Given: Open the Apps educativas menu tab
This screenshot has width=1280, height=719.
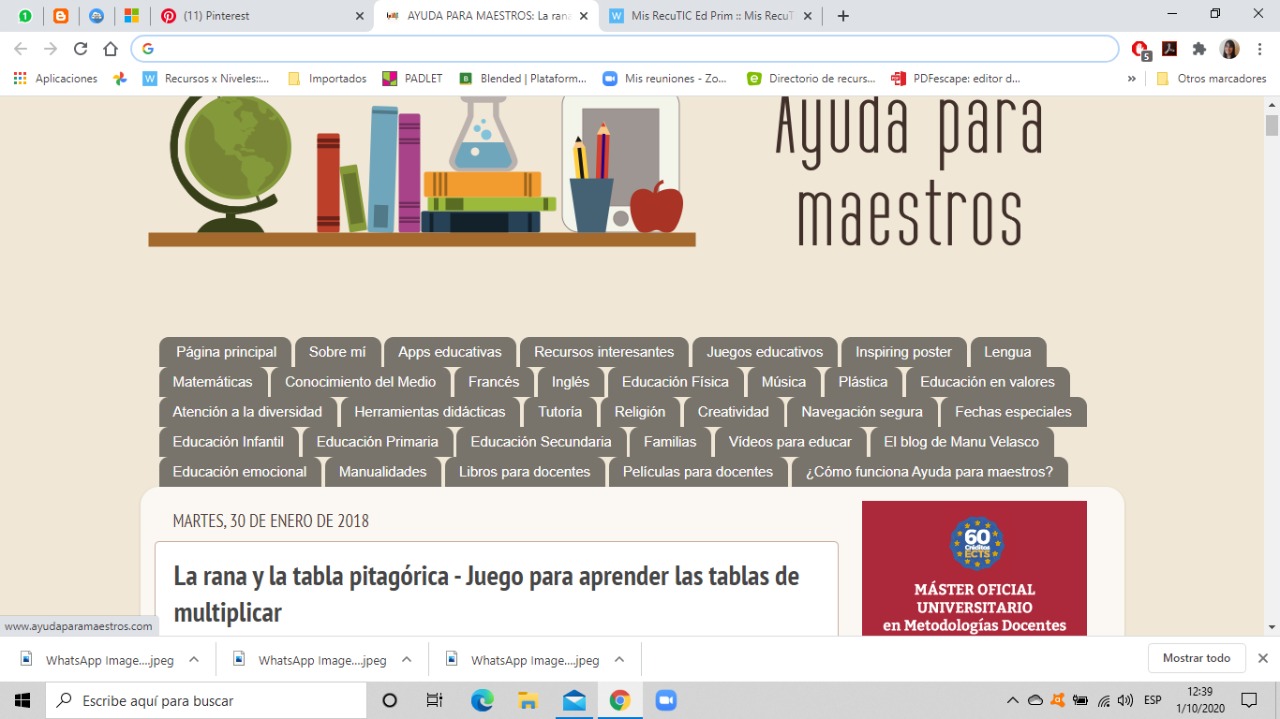Looking at the screenshot, I should pyautogui.click(x=450, y=352).
